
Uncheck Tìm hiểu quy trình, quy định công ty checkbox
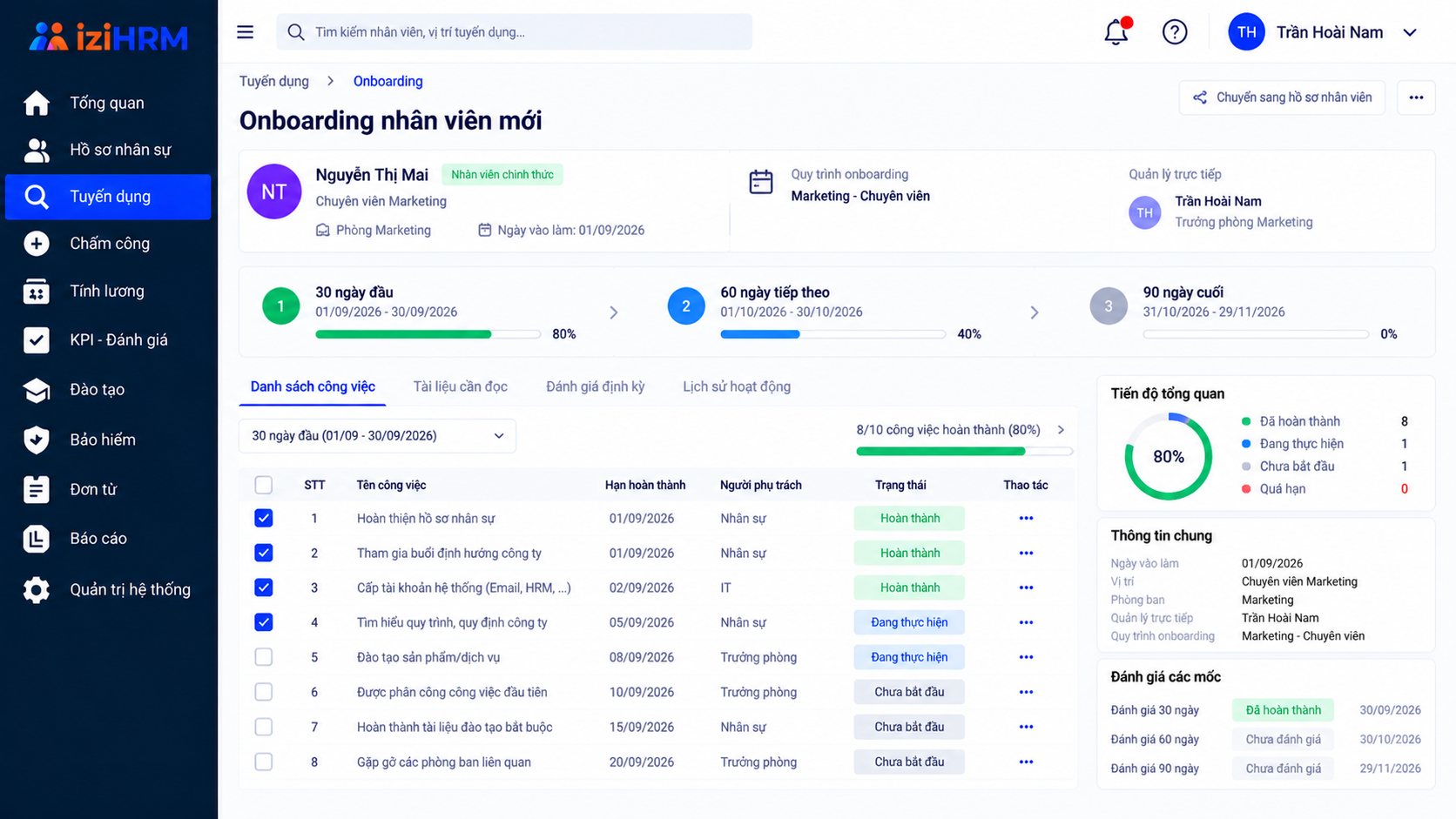(264, 622)
